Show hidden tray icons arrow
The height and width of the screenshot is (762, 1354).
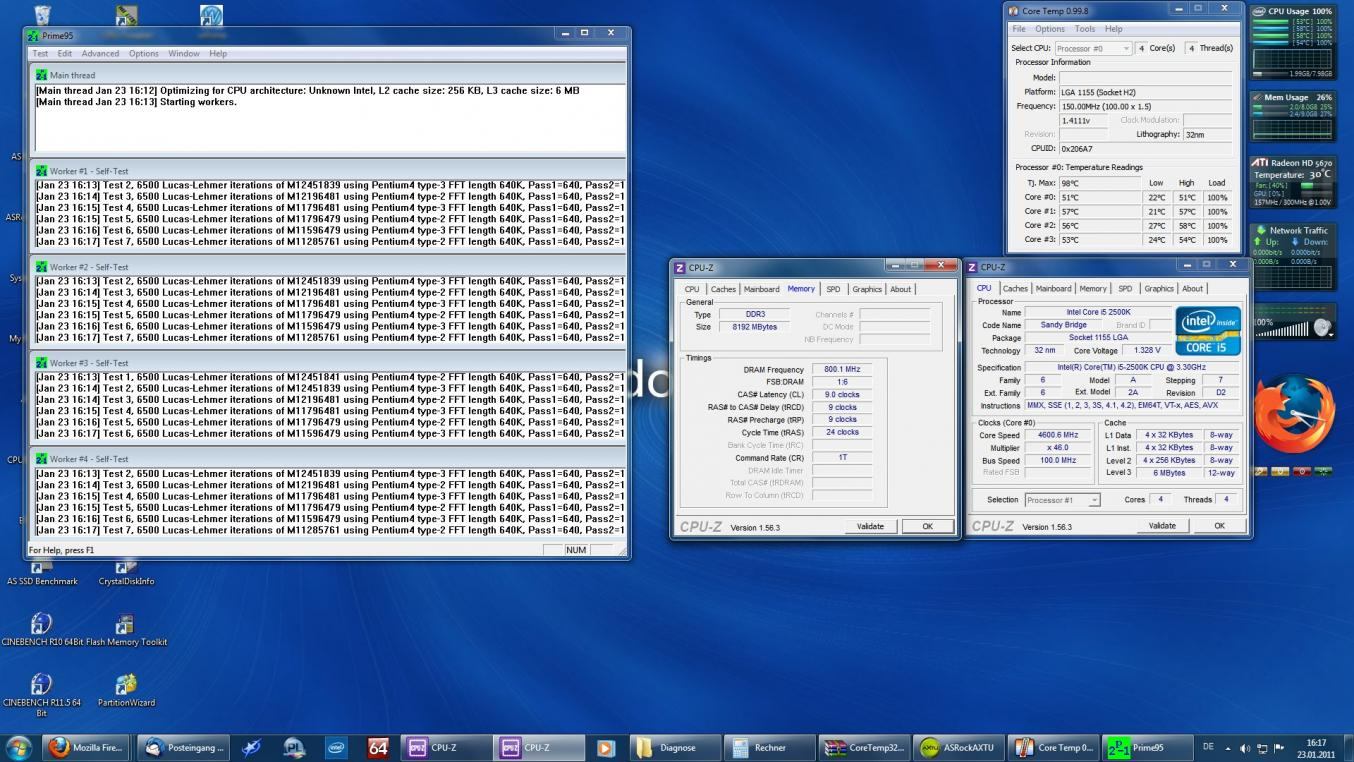pyautogui.click(x=1228, y=748)
